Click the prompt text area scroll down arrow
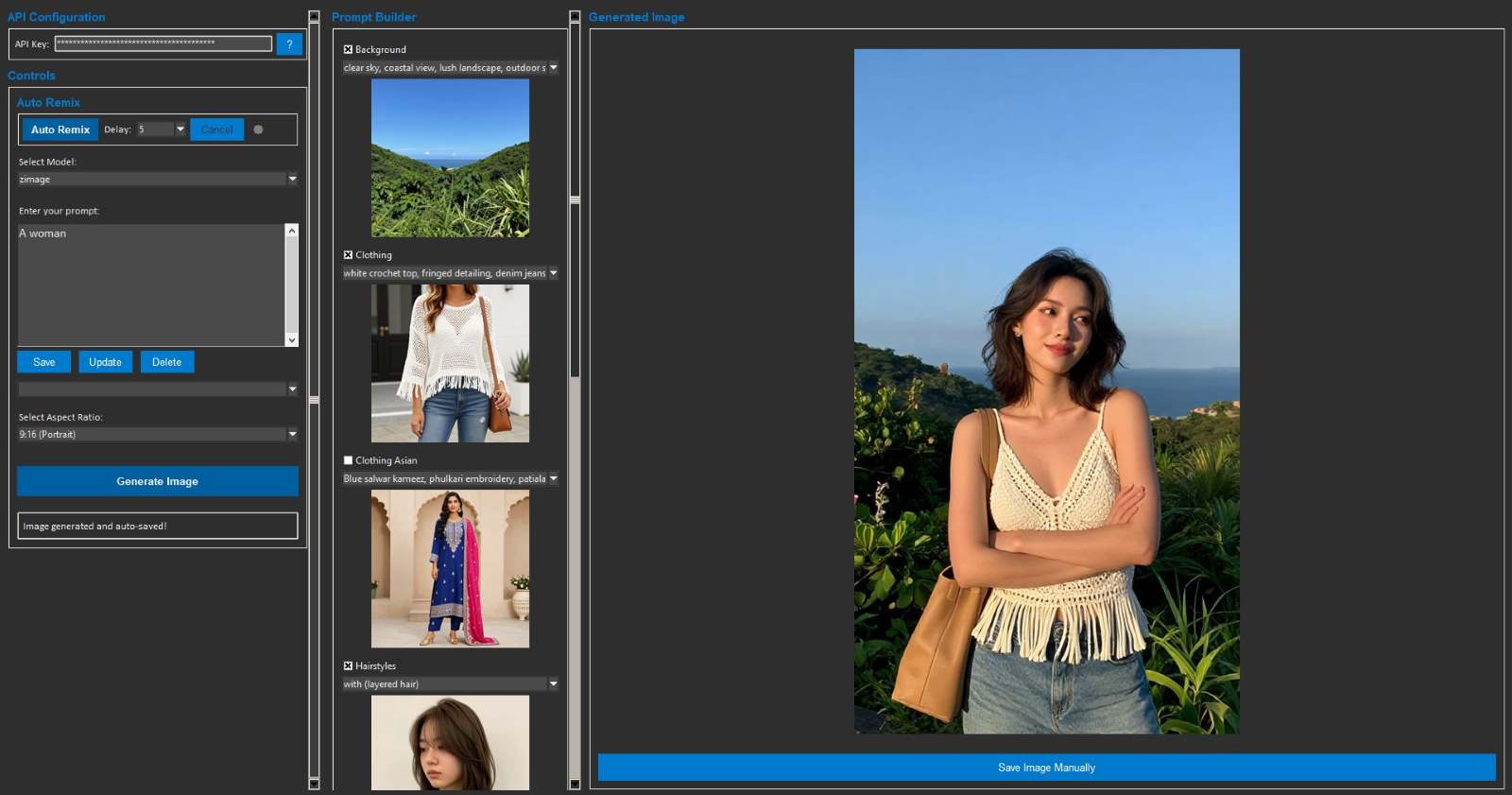1512x795 pixels. coord(292,340)
